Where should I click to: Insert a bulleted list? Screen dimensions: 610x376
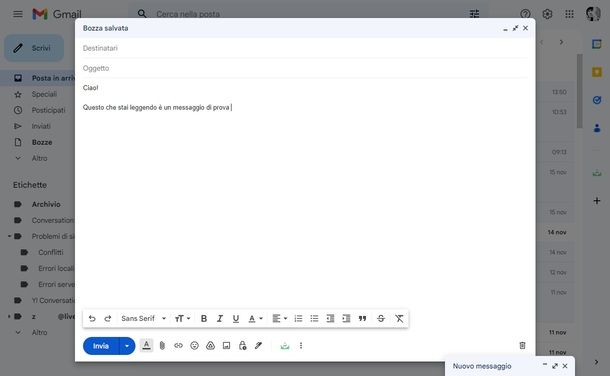click(x=314, y=318)
